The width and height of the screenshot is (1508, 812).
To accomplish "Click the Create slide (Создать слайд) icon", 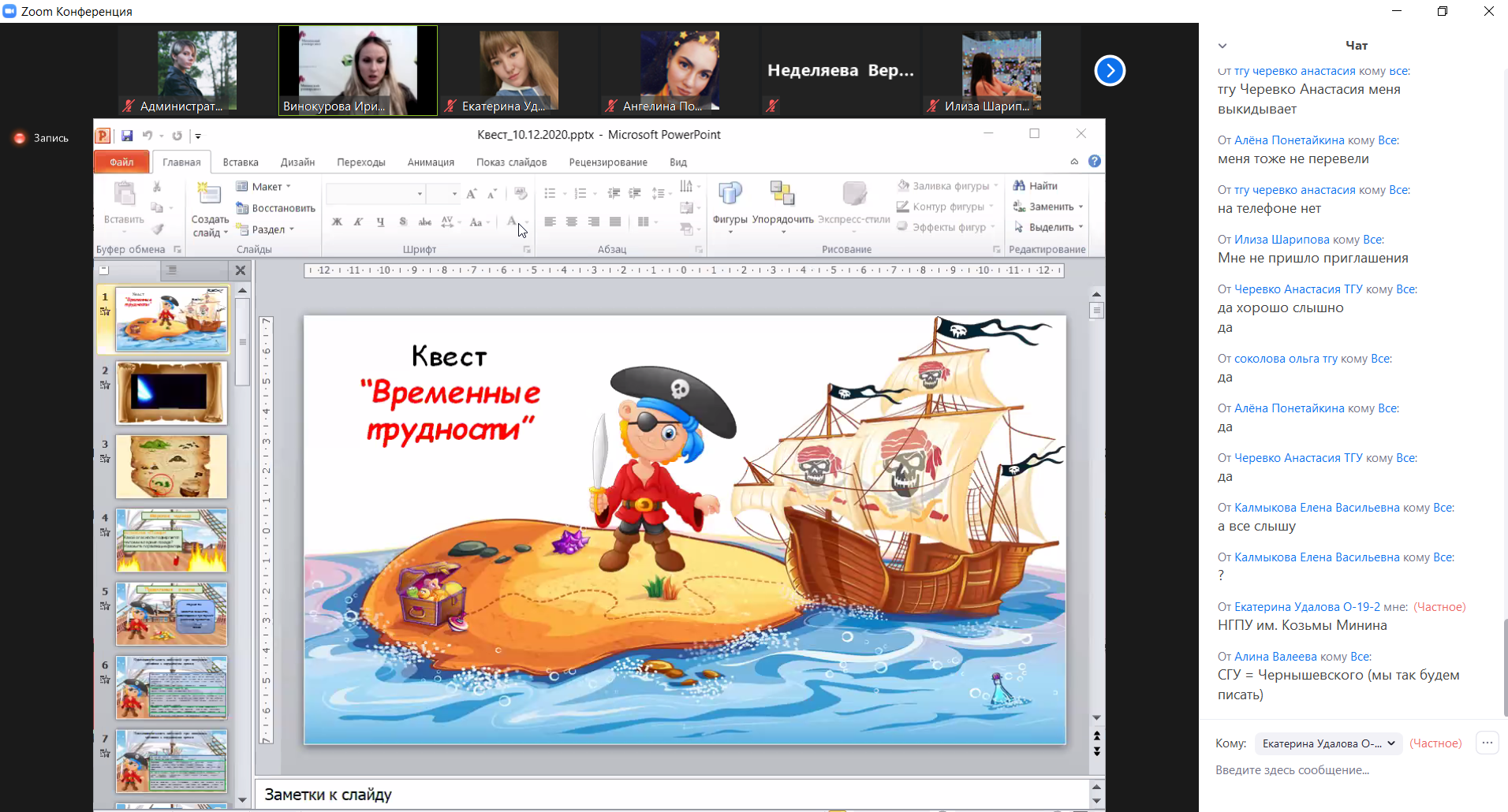I will [209, 195].
